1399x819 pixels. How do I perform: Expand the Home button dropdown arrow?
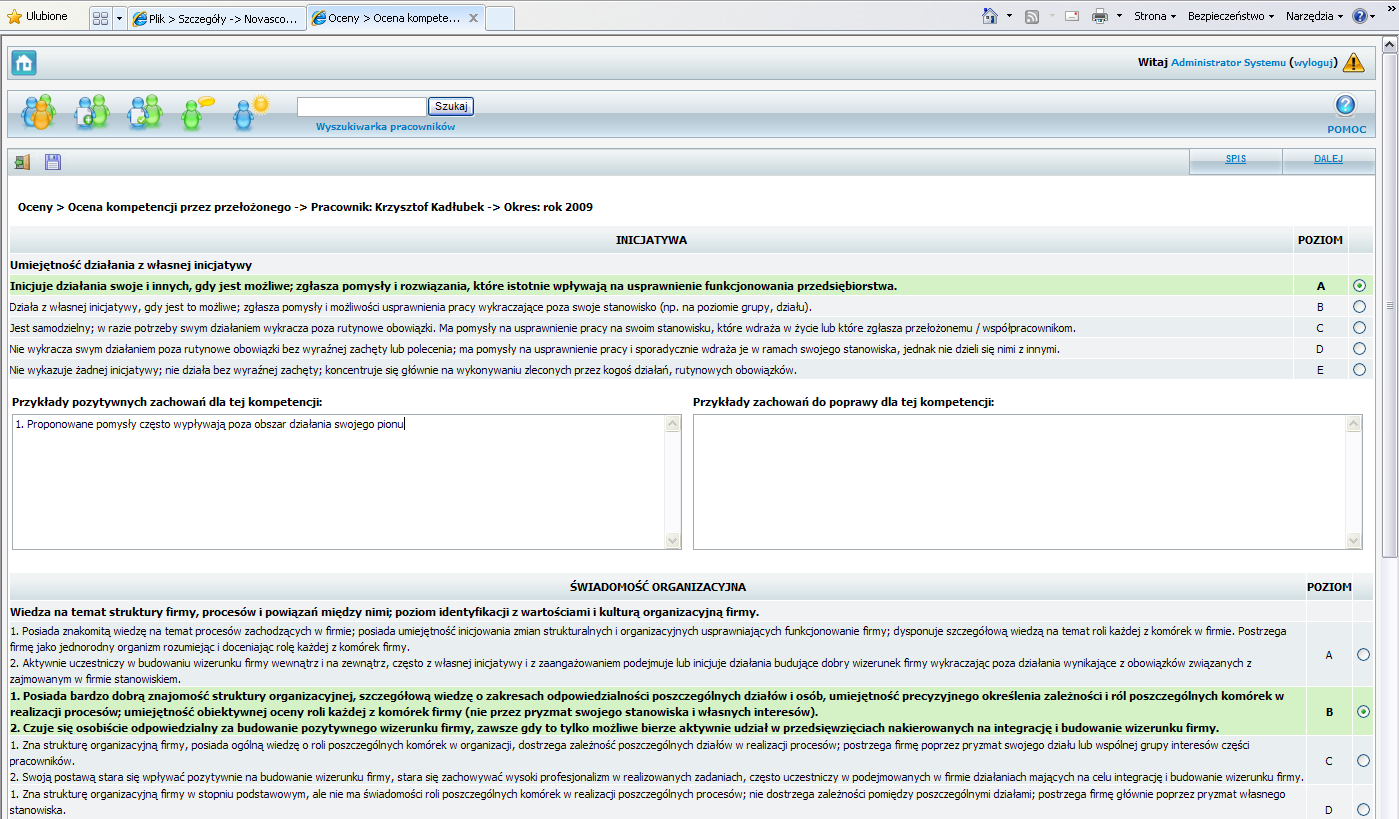[1009, 17]
